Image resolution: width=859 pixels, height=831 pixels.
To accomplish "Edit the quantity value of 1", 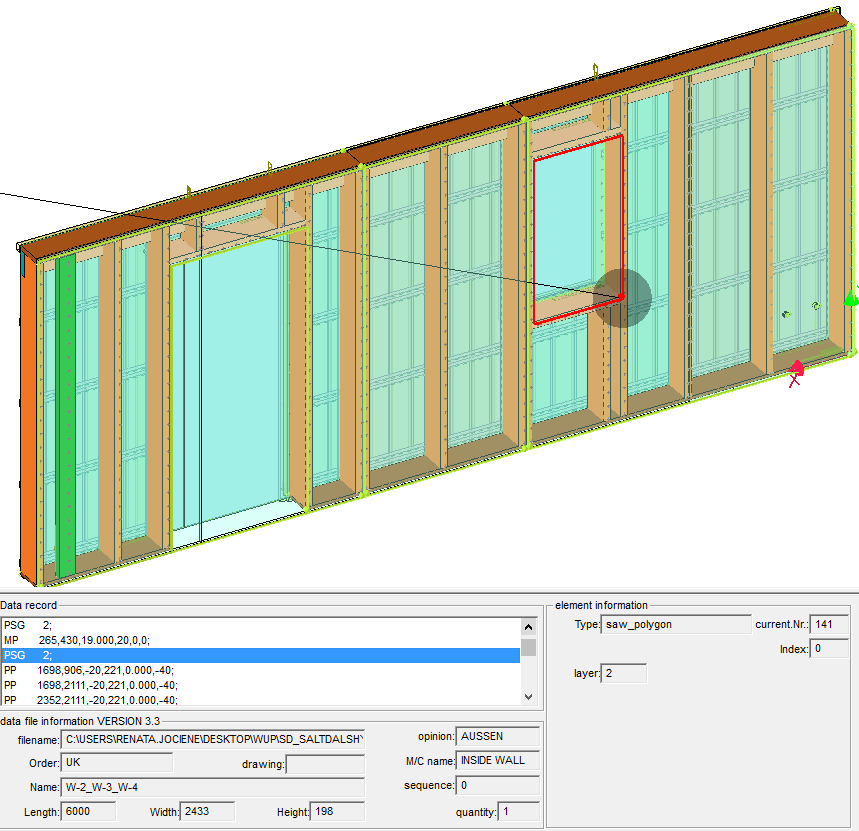I will (517, 811).
